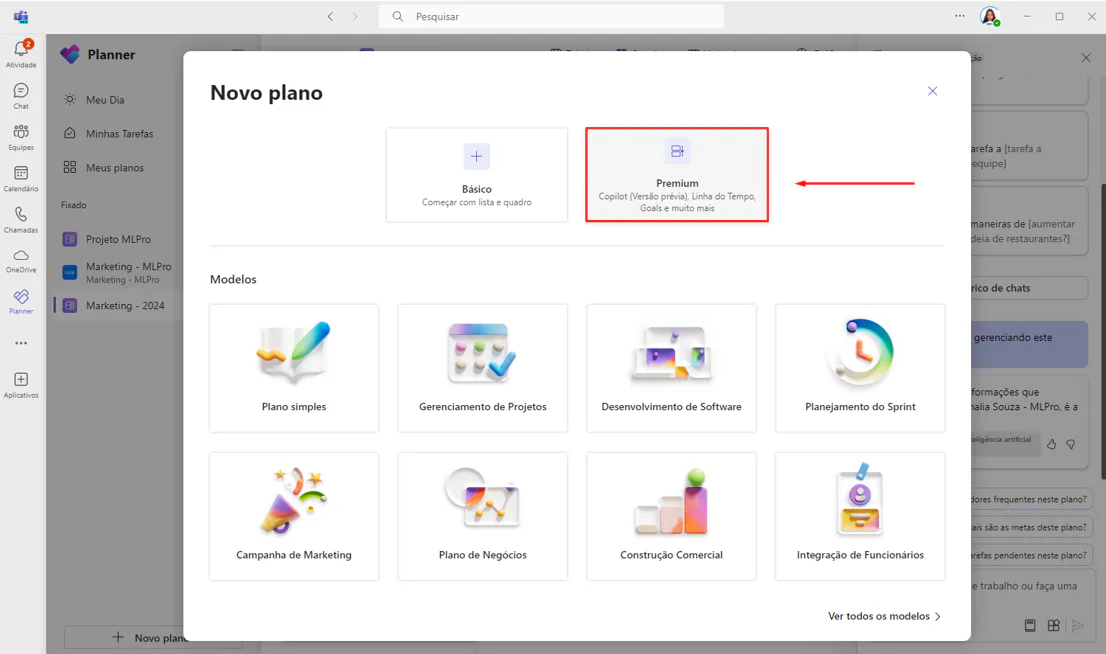Open Chamadas in the sidebar
Image resolution: width=1106 pixels, height=654 pixels.
coord(21,219)
